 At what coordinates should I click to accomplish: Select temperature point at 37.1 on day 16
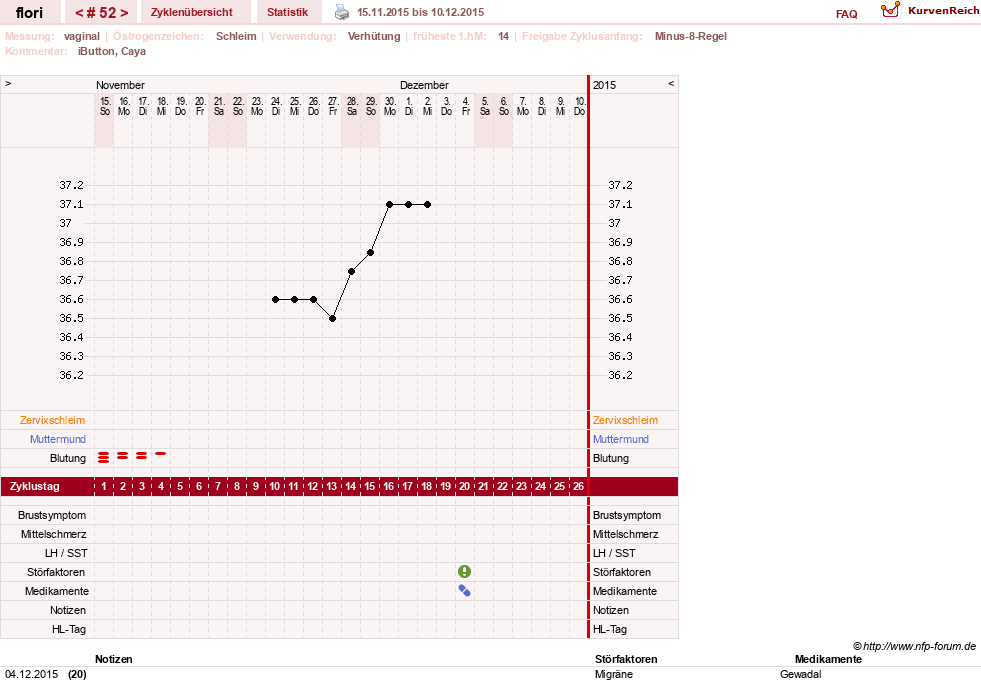[390, 205]
